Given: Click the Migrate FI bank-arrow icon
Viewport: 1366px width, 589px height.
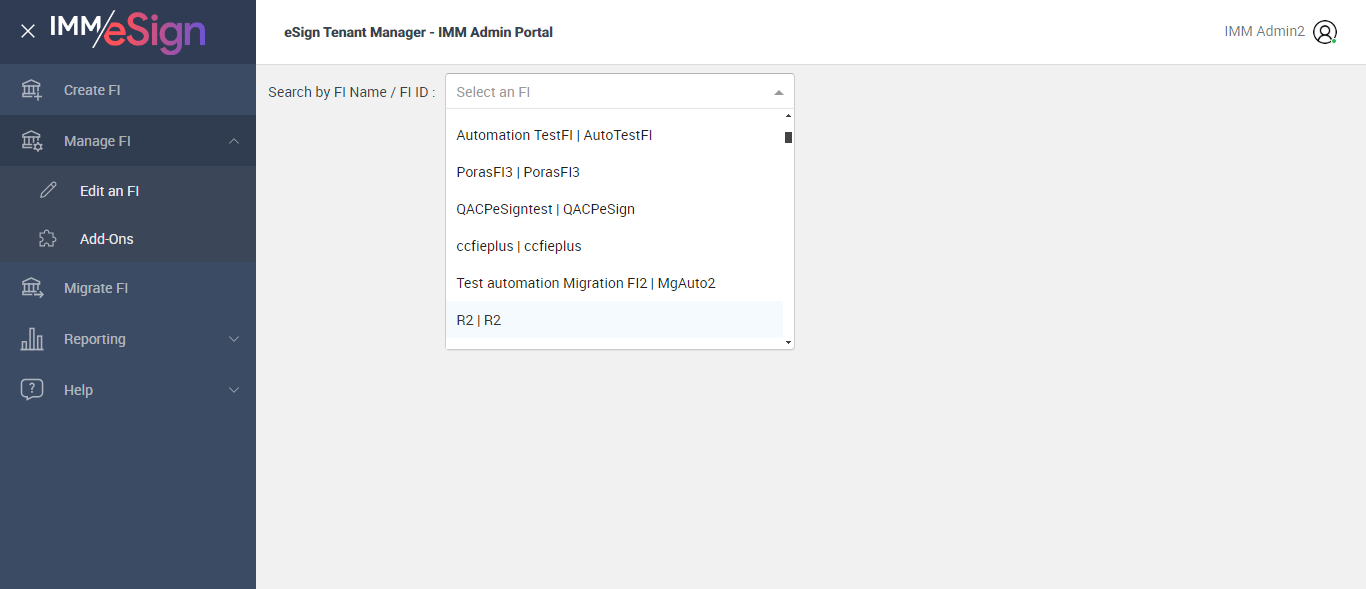Looking at the screenshot, I should 32,288.
